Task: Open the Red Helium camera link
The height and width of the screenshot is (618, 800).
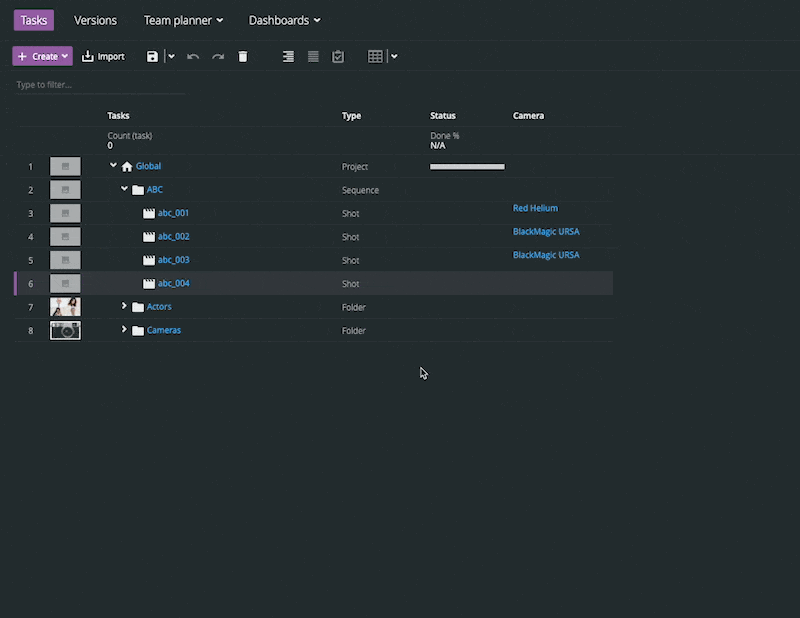Action: [x=535, y=208]
